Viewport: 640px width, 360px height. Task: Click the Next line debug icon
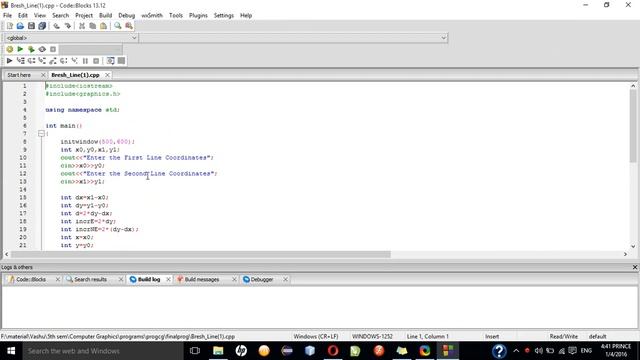pos(31,61)
